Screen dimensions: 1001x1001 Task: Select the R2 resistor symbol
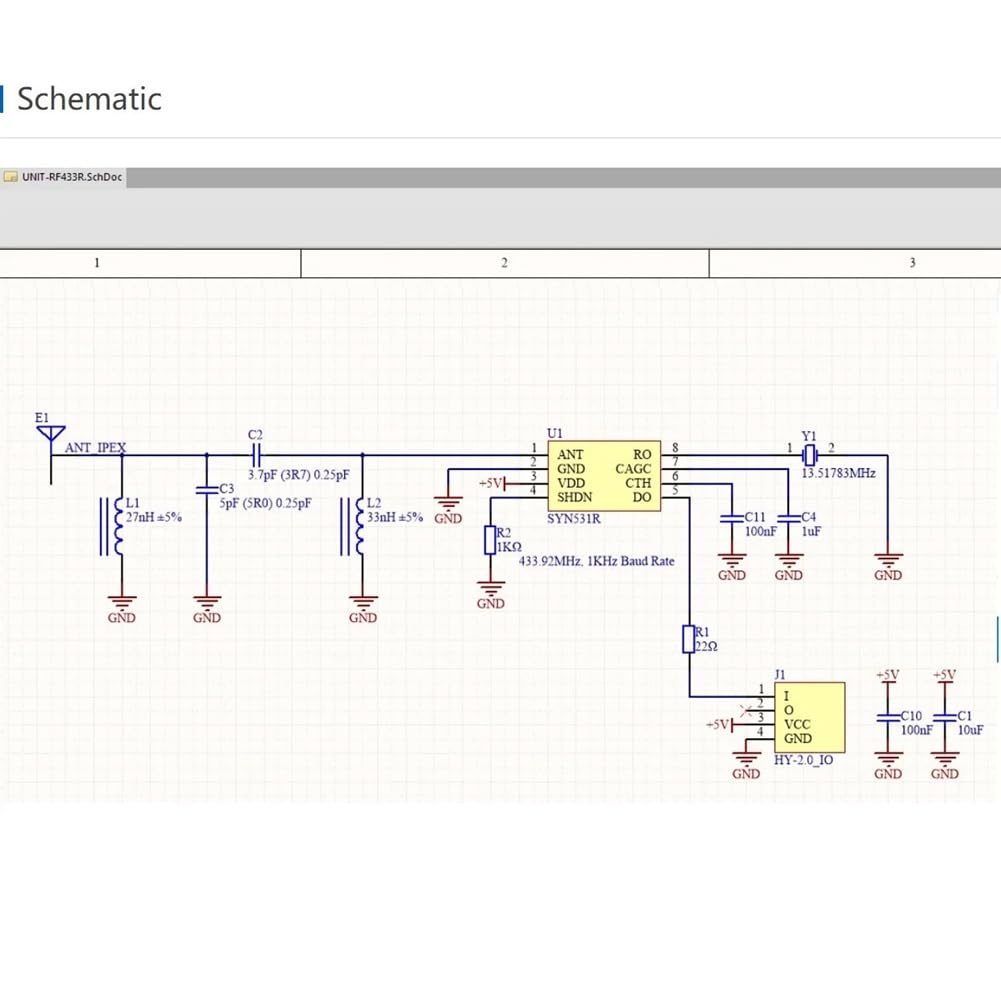pos(490,540)
